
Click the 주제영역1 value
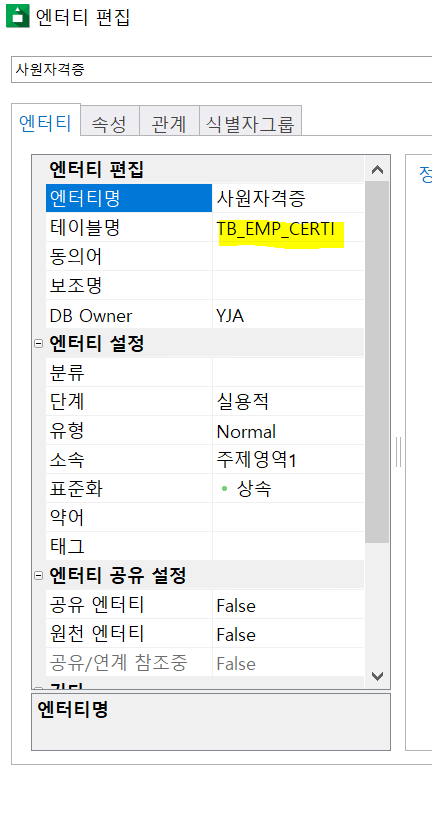point(257,460)
